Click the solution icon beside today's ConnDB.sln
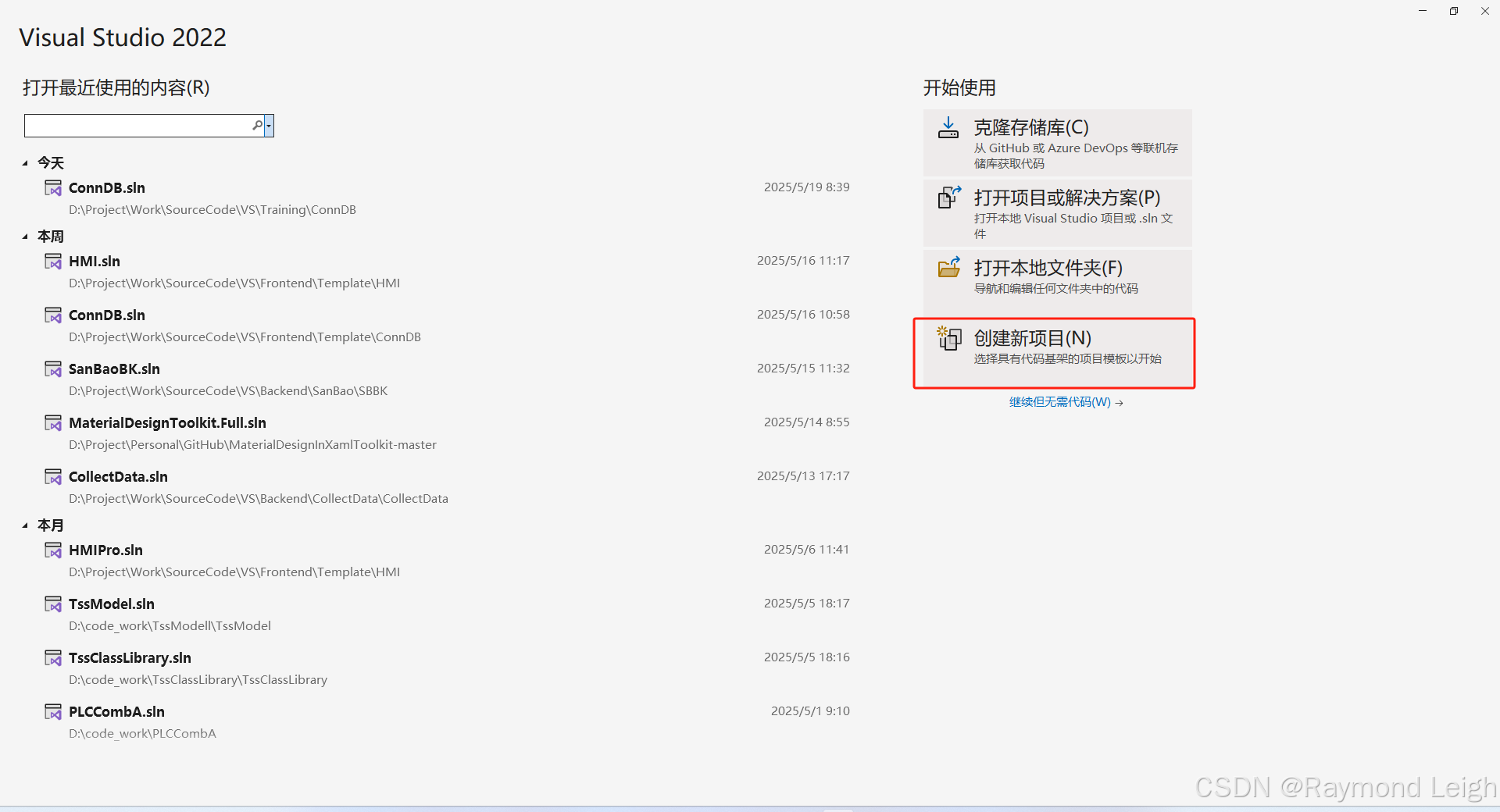Viewport: 1500px width, 812px height. 53,188
